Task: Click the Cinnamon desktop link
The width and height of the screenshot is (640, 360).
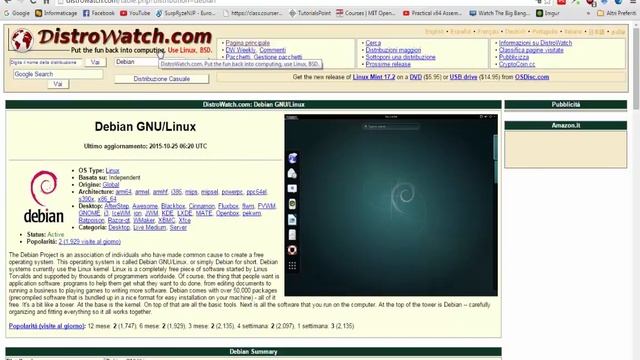Action: coord(201,206)
